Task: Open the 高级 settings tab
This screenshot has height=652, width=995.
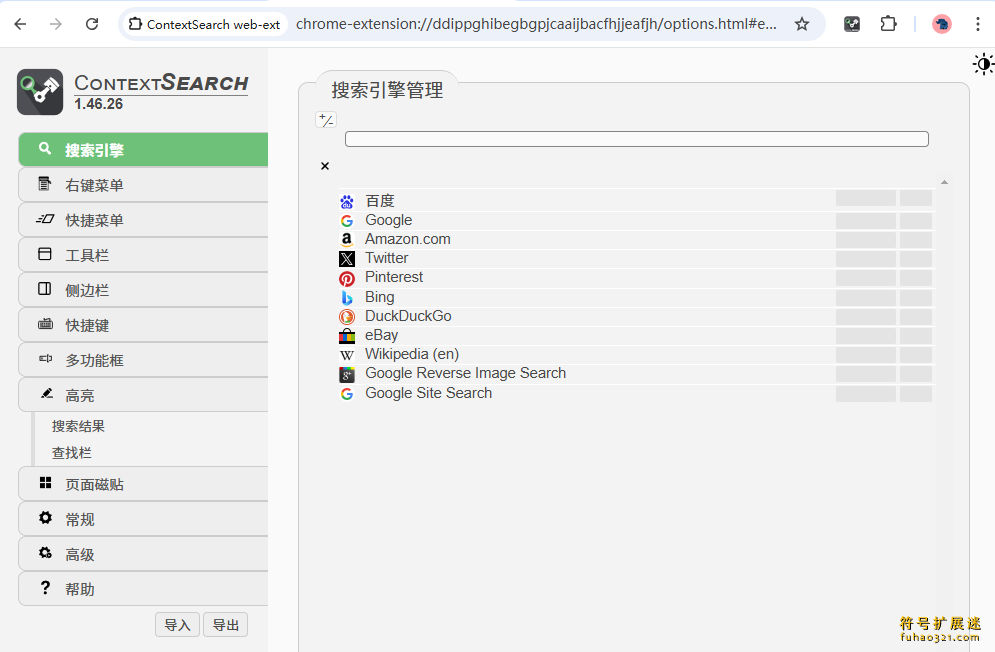Action: coord(143,554)
